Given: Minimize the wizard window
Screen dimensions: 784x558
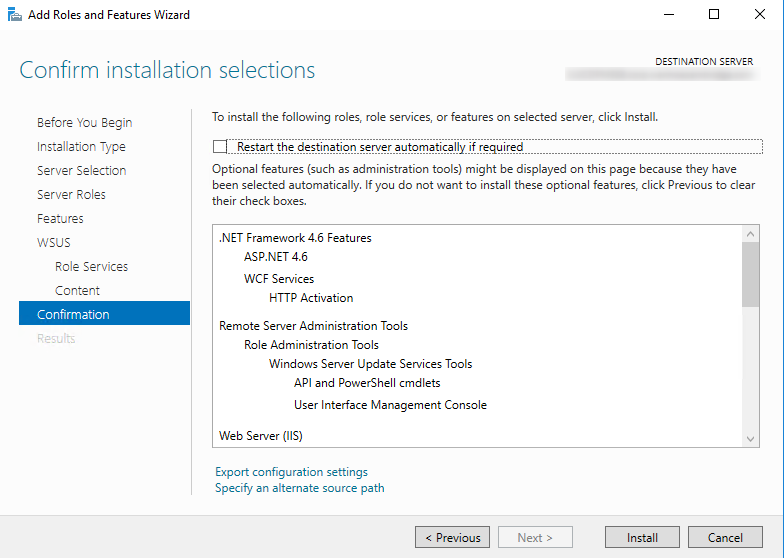Looking at the screenshot, I should coord(669,14).
